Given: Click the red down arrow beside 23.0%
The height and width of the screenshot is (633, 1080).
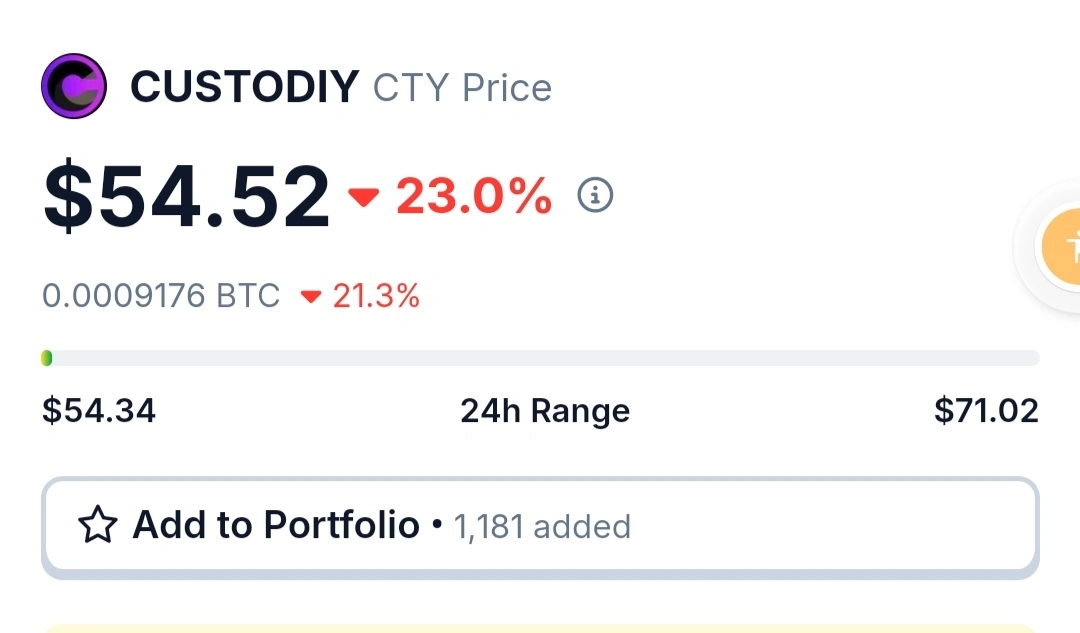Looking at the screenshot, I should point(363,197).
